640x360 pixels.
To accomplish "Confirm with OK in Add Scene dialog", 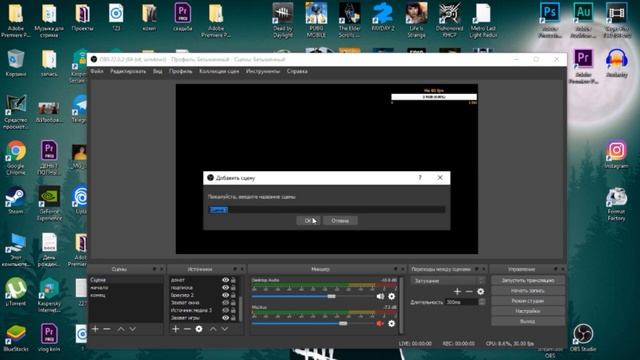I will click(308, 220).
